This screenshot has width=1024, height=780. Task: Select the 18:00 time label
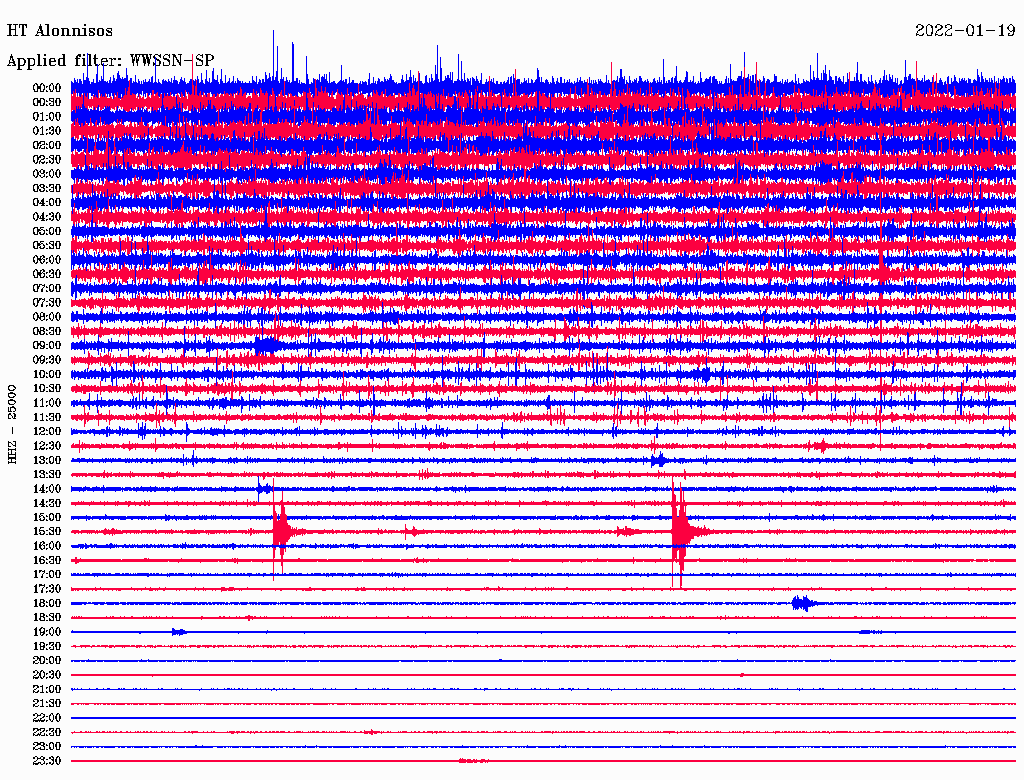pyautogui.click(x=47, y=604)
